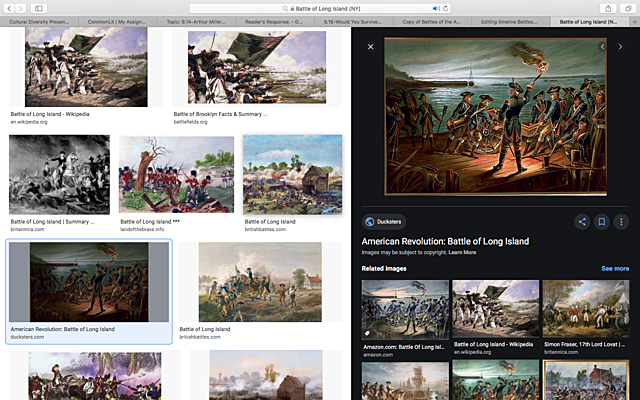Screen dimensions: 640x400
Task: Click American Revolution: Battle of Long Island result caption
Action: 62,329
